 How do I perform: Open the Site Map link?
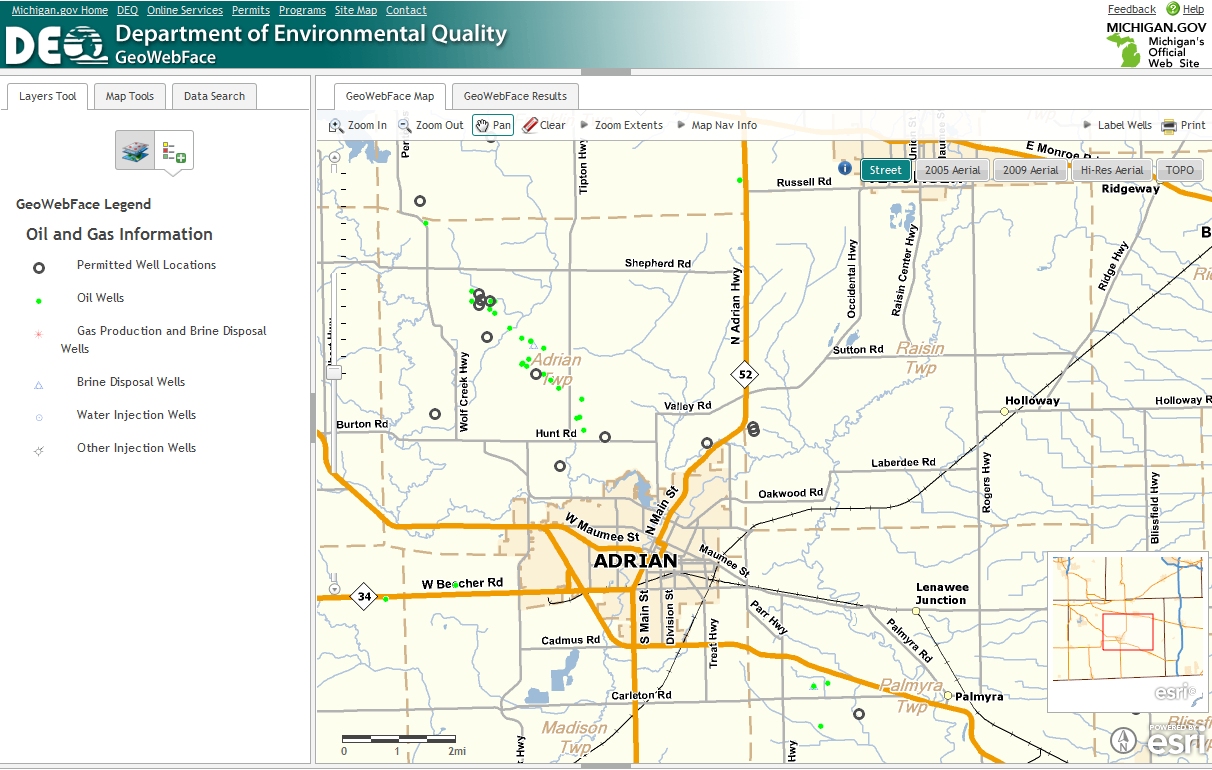(x=356, y=10)
